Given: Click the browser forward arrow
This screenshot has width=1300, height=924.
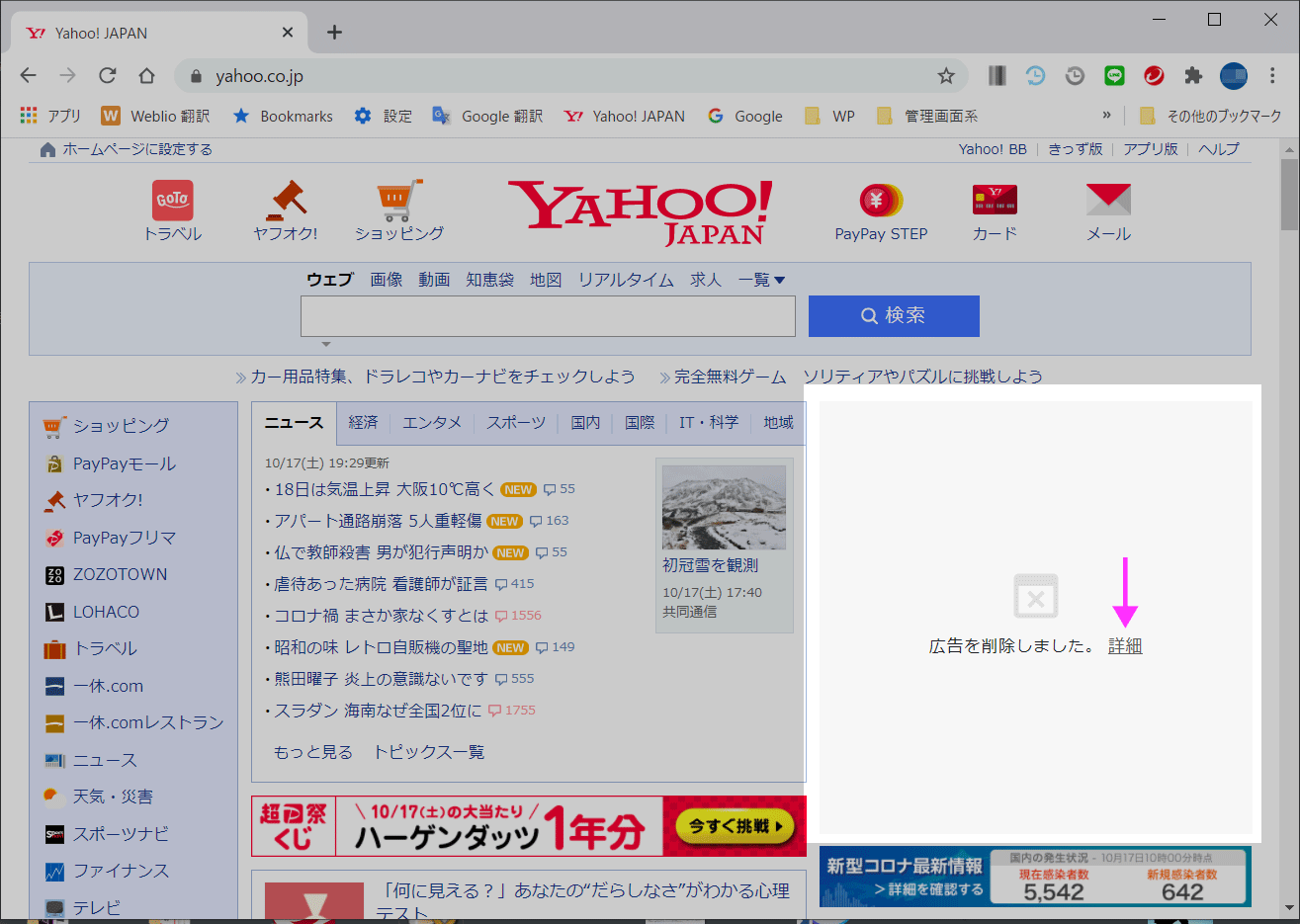Looking at the screenshot, I should (x=67, y=76).
